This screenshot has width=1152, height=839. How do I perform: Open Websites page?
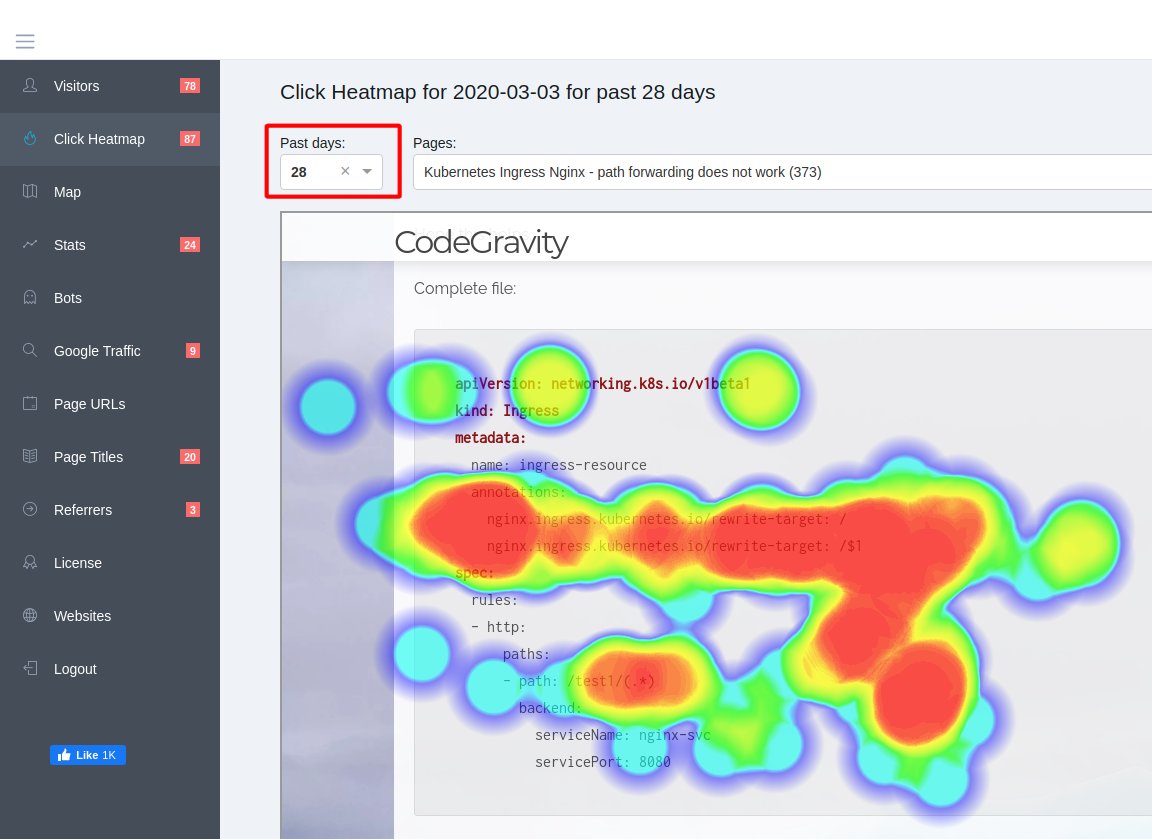click(110, 616)
